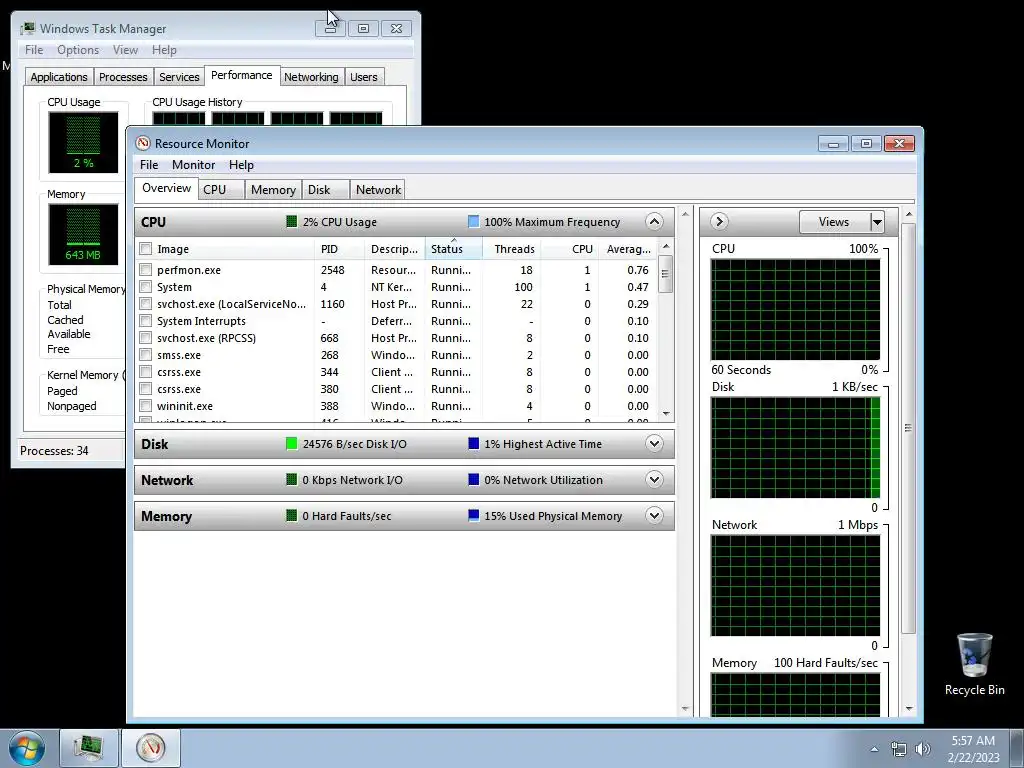Click the green Disk I/O legend square
This screenshot has height=768, width=1024.
tap(292, 443)
